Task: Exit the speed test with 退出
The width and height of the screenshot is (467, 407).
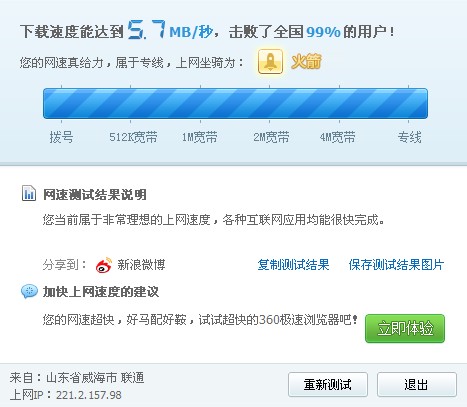Action: (417, 384)
